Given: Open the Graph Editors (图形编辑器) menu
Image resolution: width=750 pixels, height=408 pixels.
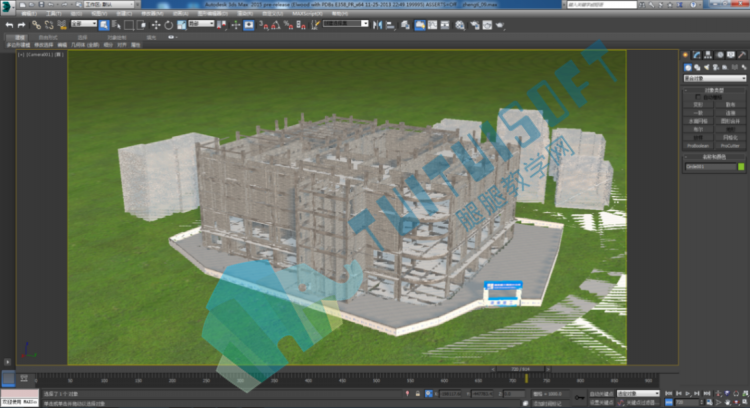Looking at the screenshot, I should (x=212, y=13).
